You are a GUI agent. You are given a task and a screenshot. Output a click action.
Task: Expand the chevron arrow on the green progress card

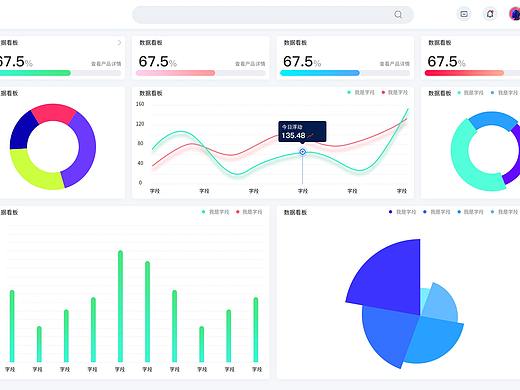(119, 43)
